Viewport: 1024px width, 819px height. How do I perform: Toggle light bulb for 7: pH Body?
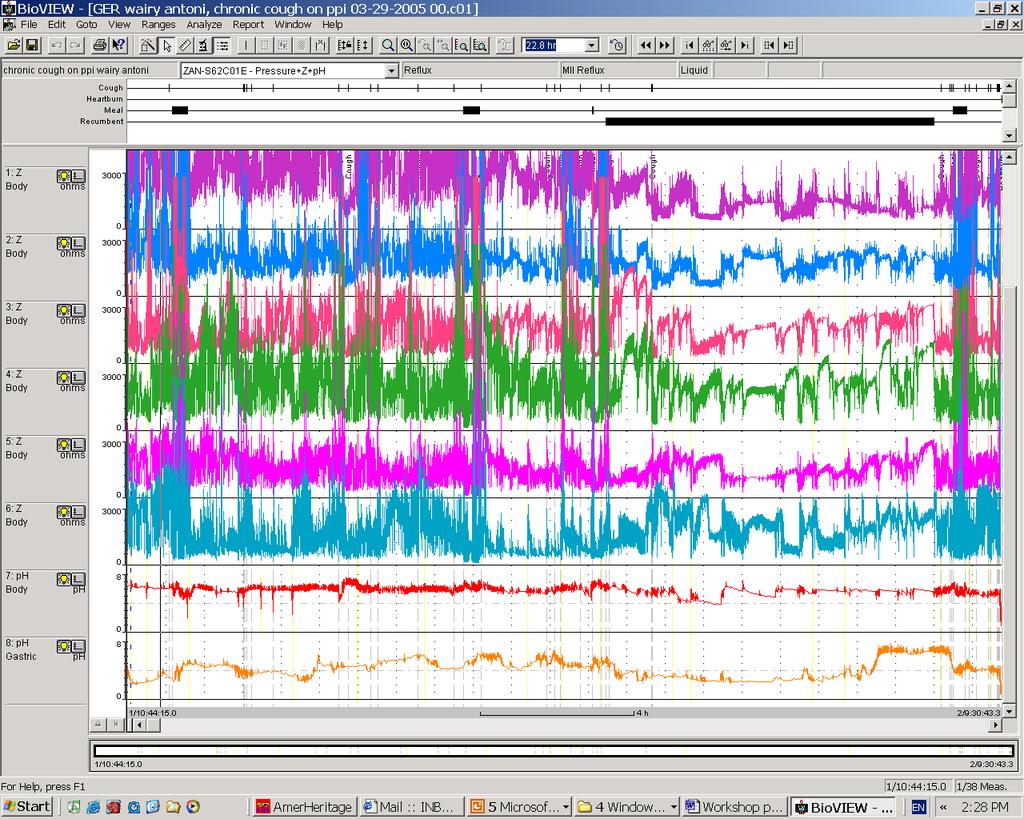[x=63, y=579]
